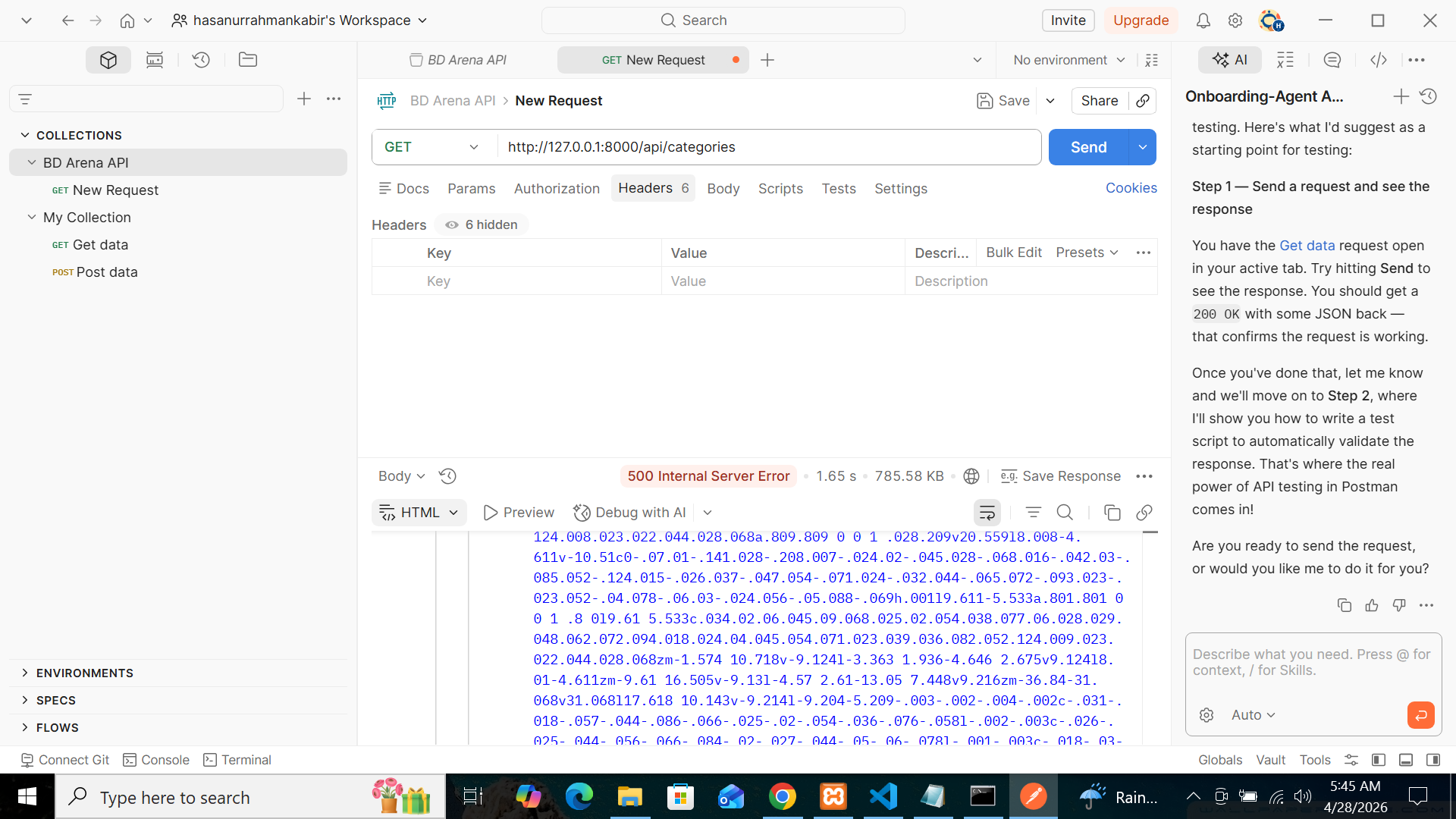
Task: Open the Cookies link
Action: coord(1131,188)
